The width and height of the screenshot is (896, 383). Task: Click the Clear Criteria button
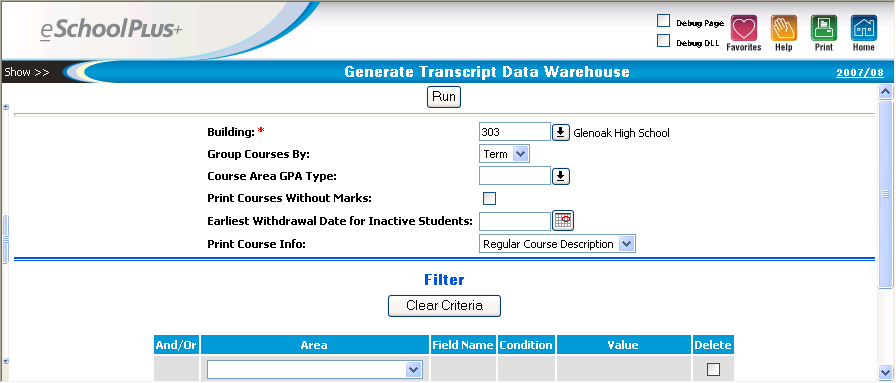pyautogui.click(x=445, y=305)
